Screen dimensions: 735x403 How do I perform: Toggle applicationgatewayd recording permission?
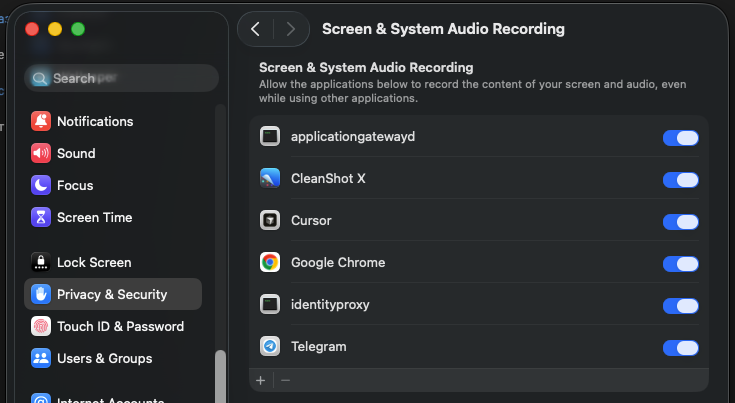tap(680, 137)
